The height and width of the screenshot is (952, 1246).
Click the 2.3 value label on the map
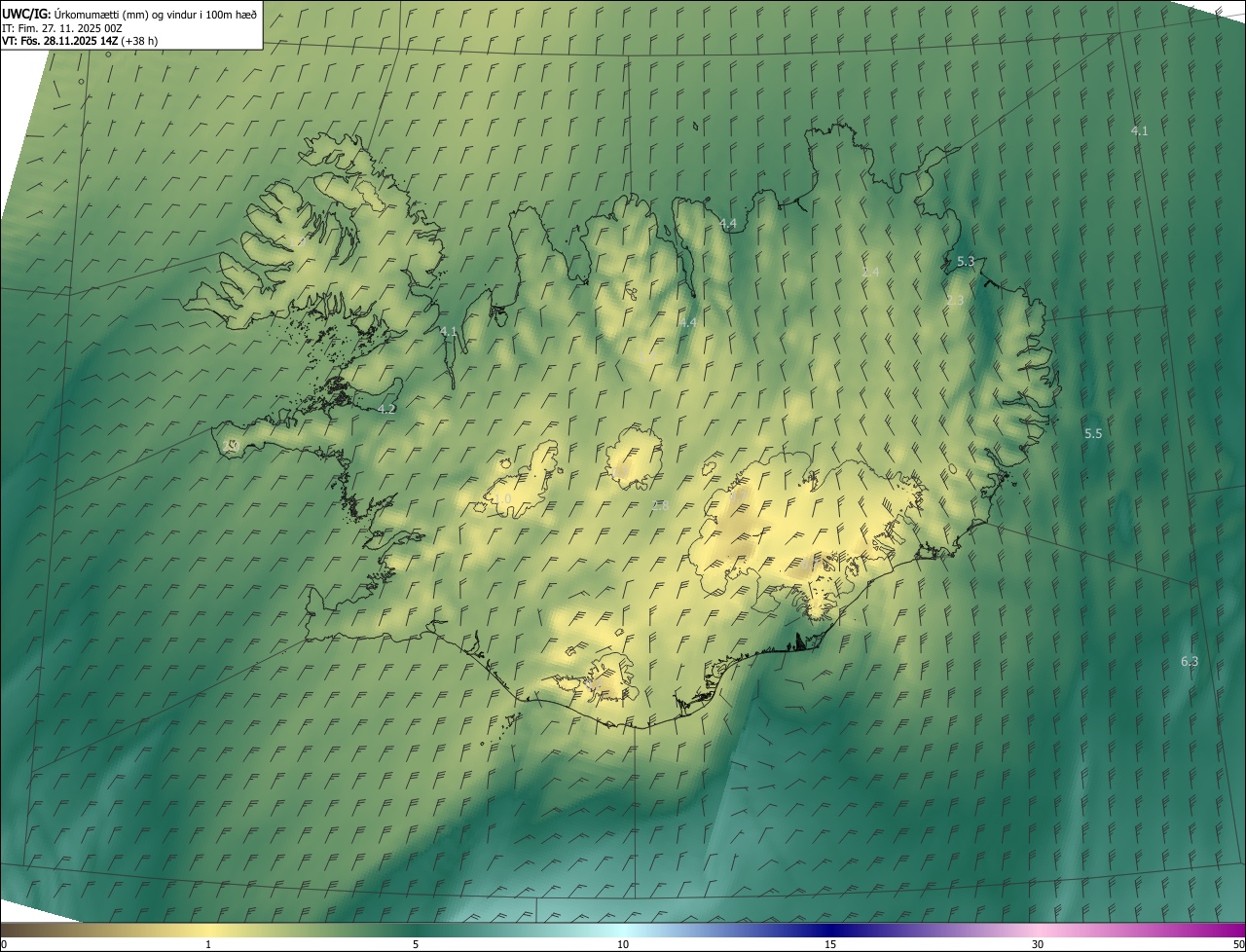click(955, 301)
